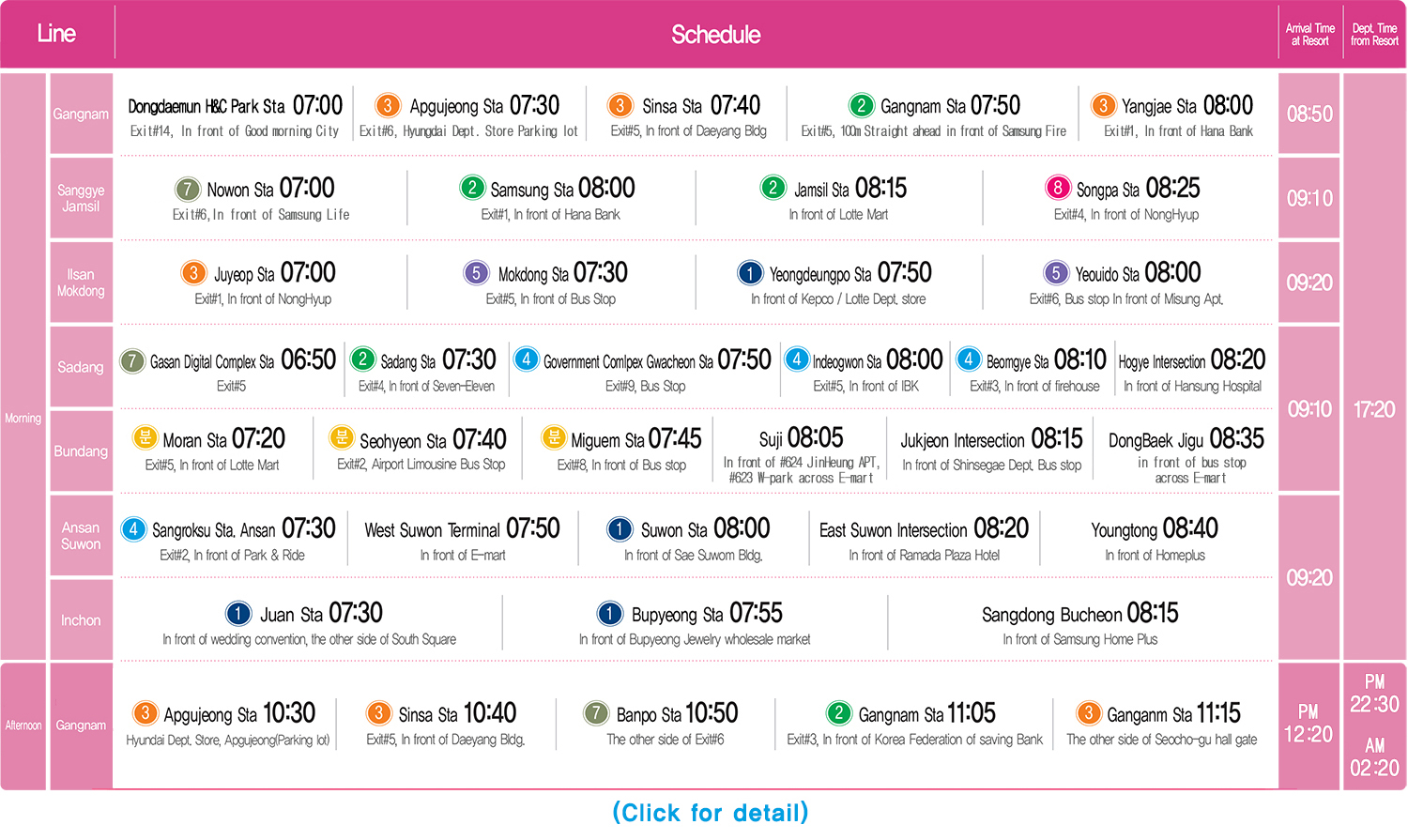The width and height of the screenshot is (1408, 840).
Task: Click the Afternoon section label
Action: 23,725
